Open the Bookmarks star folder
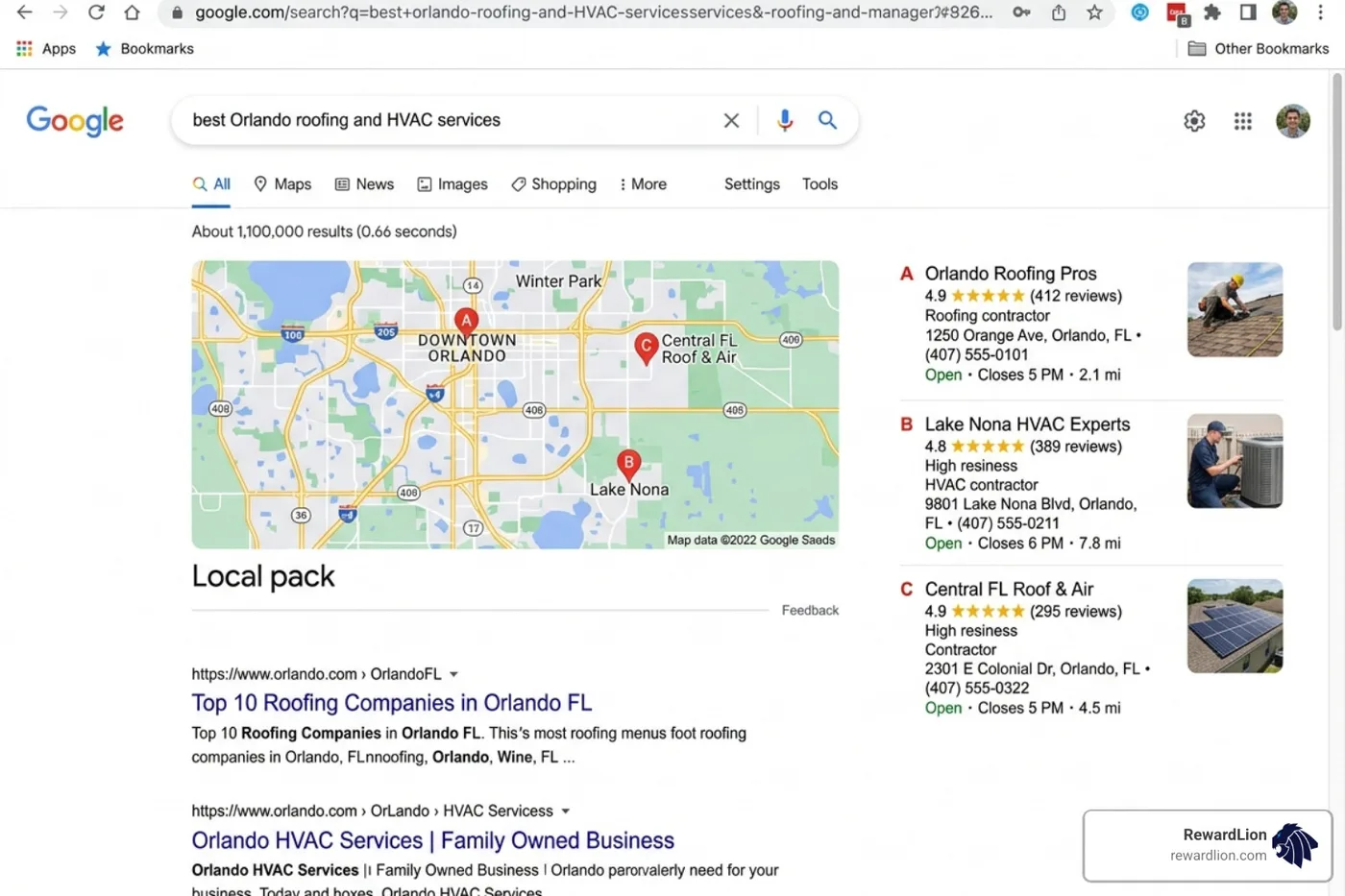 (144, 49)
